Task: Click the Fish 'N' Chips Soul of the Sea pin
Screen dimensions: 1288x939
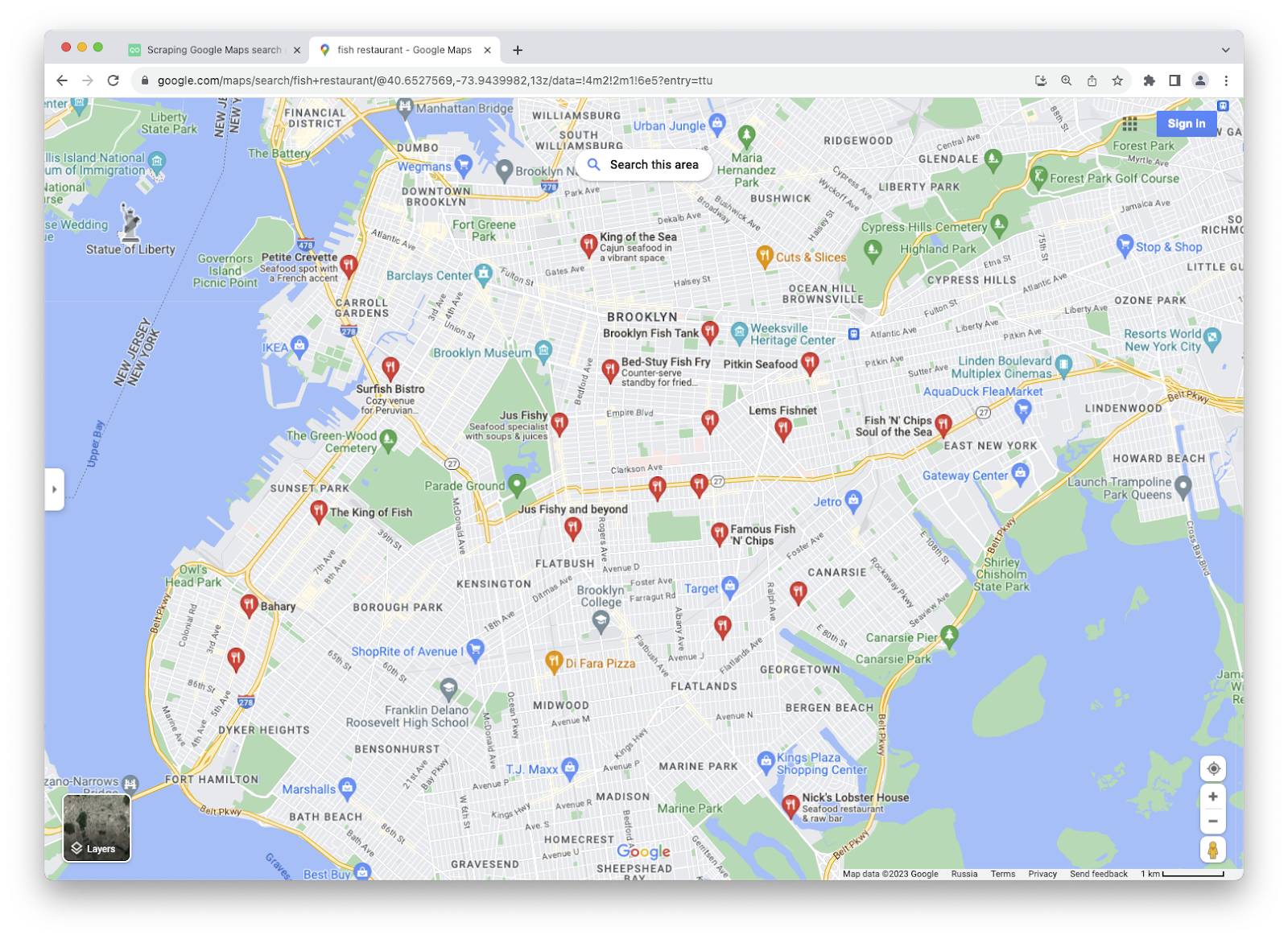Action: 943,425
